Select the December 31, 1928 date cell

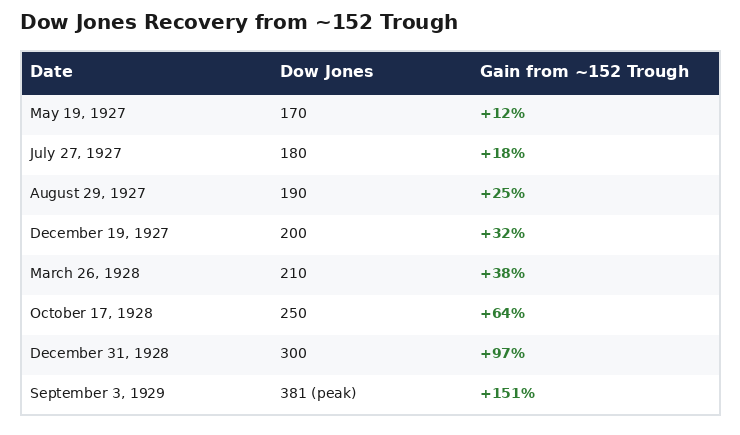point(99,354)
